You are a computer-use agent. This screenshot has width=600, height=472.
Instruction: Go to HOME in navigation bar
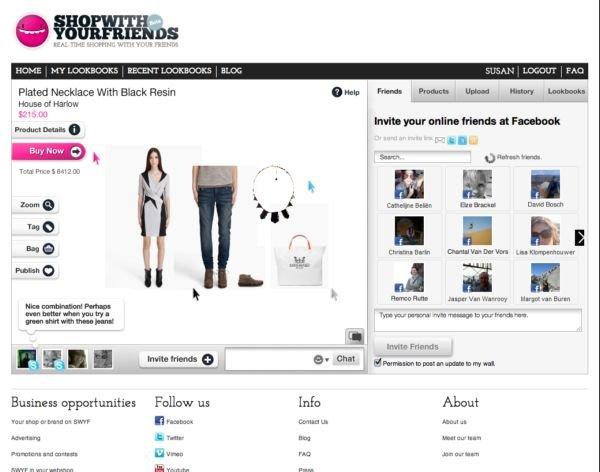click(28, 71)
